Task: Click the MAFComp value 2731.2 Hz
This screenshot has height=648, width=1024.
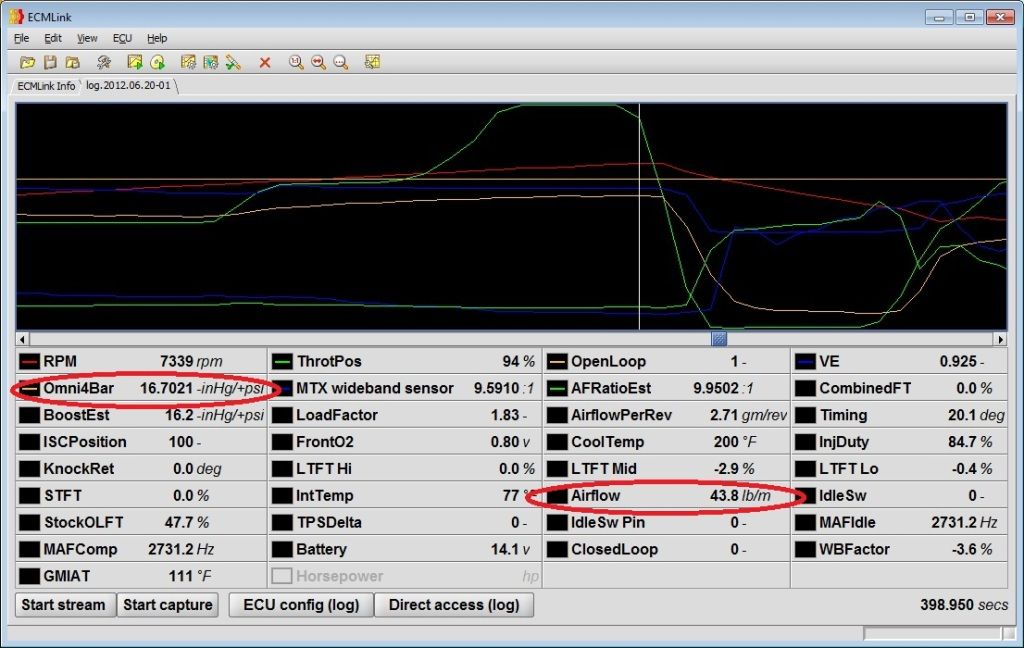Action: point(181,549)
